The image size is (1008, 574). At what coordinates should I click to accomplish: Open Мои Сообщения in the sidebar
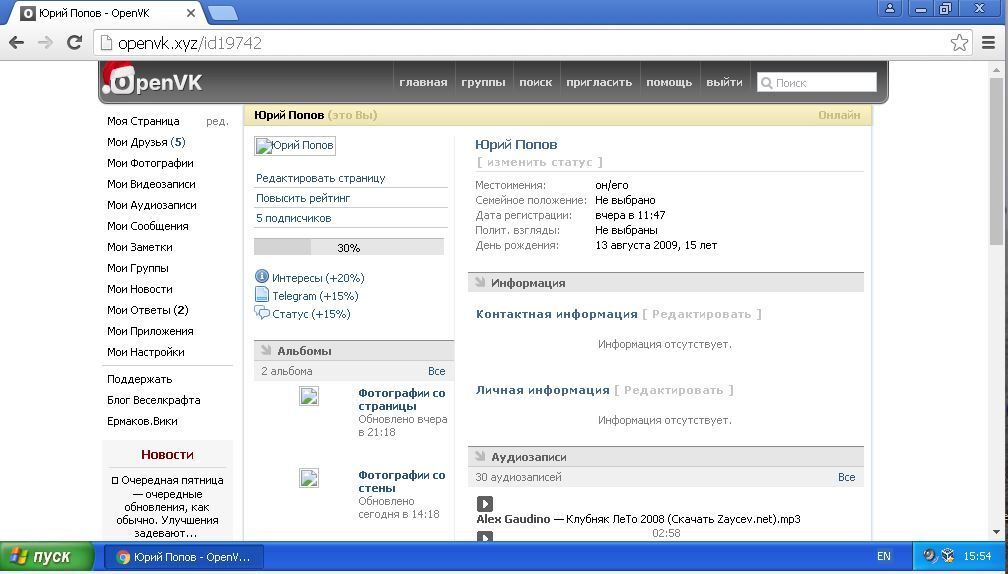click(148, 226)
